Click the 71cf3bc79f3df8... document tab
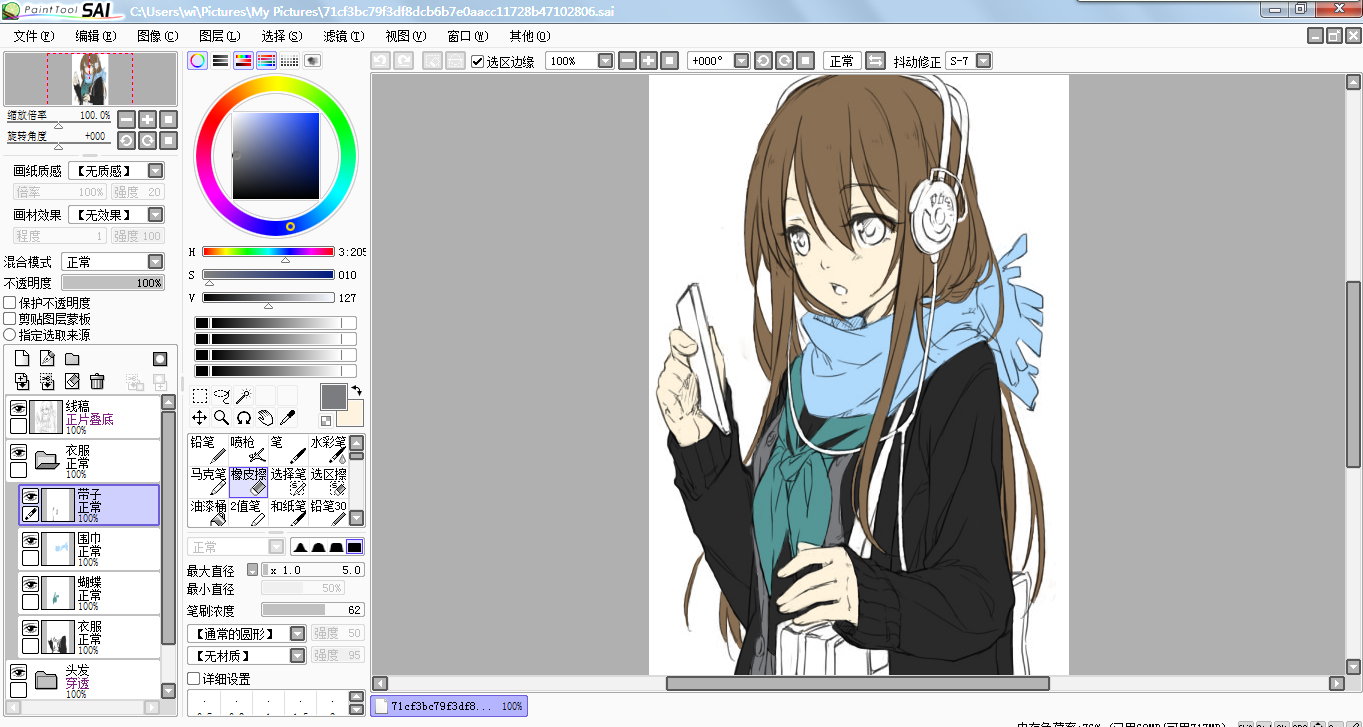Screen dimensions: 1363x727 coord(449,706)
